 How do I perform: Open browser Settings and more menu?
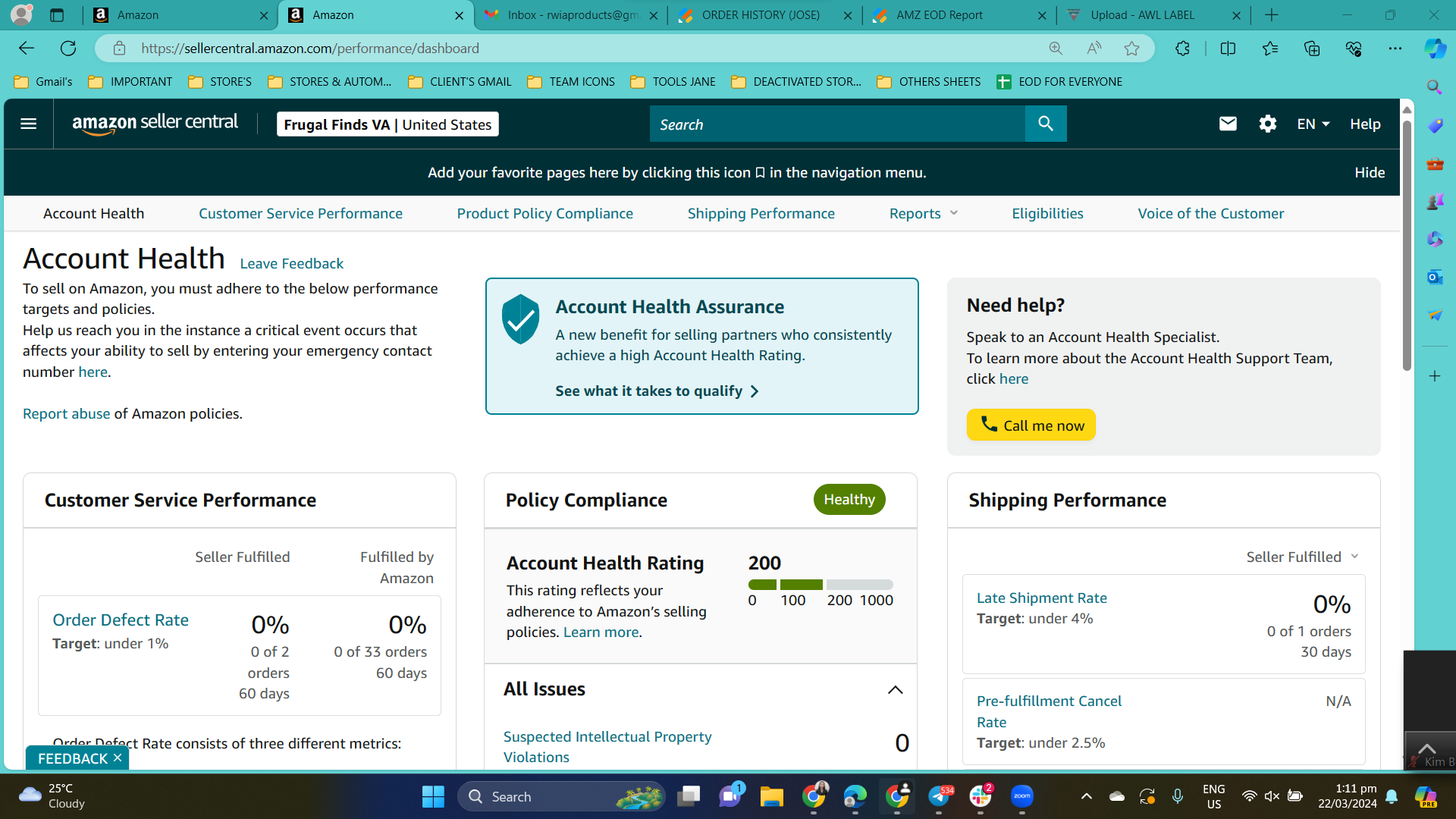tap(1395, 49)
